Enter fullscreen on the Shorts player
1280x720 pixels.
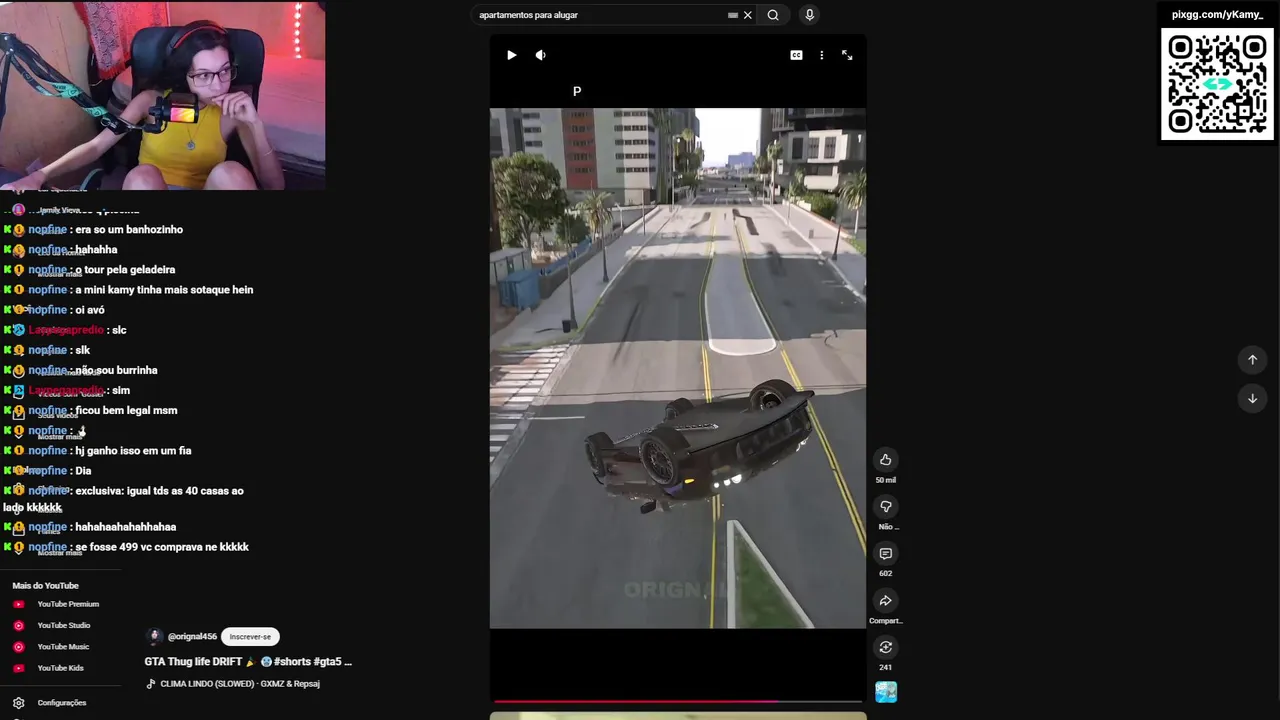pyautogui.click(x=847, y=55)
